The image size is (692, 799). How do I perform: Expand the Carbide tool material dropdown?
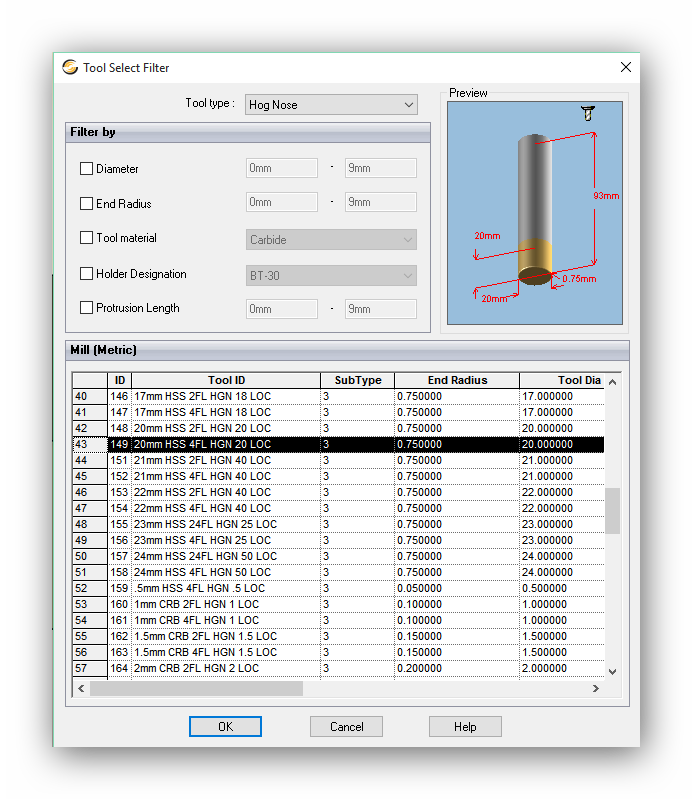point(331,240)
